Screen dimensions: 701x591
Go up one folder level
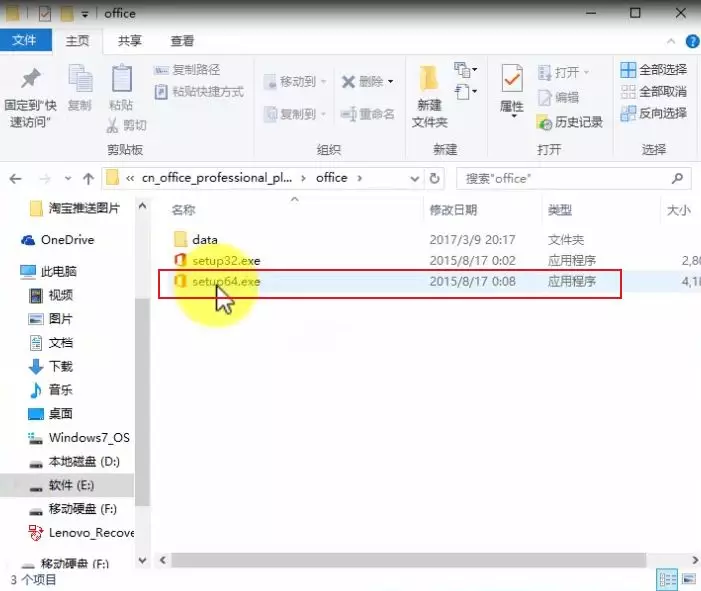[x=89, y=179]
